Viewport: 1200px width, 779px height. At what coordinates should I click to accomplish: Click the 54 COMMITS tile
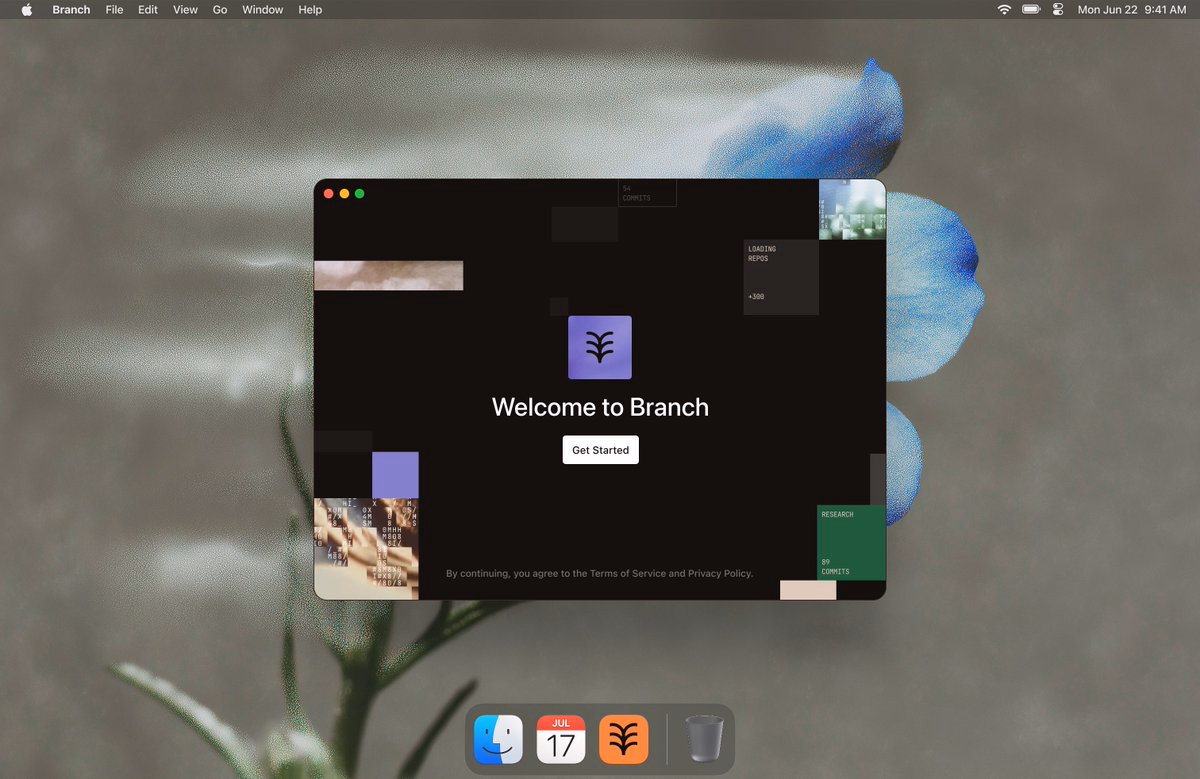click(647, 193)
